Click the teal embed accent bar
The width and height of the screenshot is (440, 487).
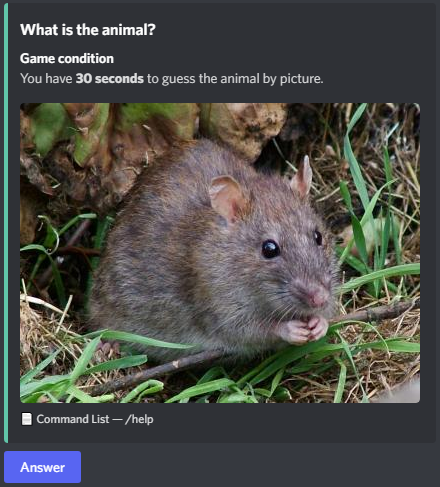point(6,223)
